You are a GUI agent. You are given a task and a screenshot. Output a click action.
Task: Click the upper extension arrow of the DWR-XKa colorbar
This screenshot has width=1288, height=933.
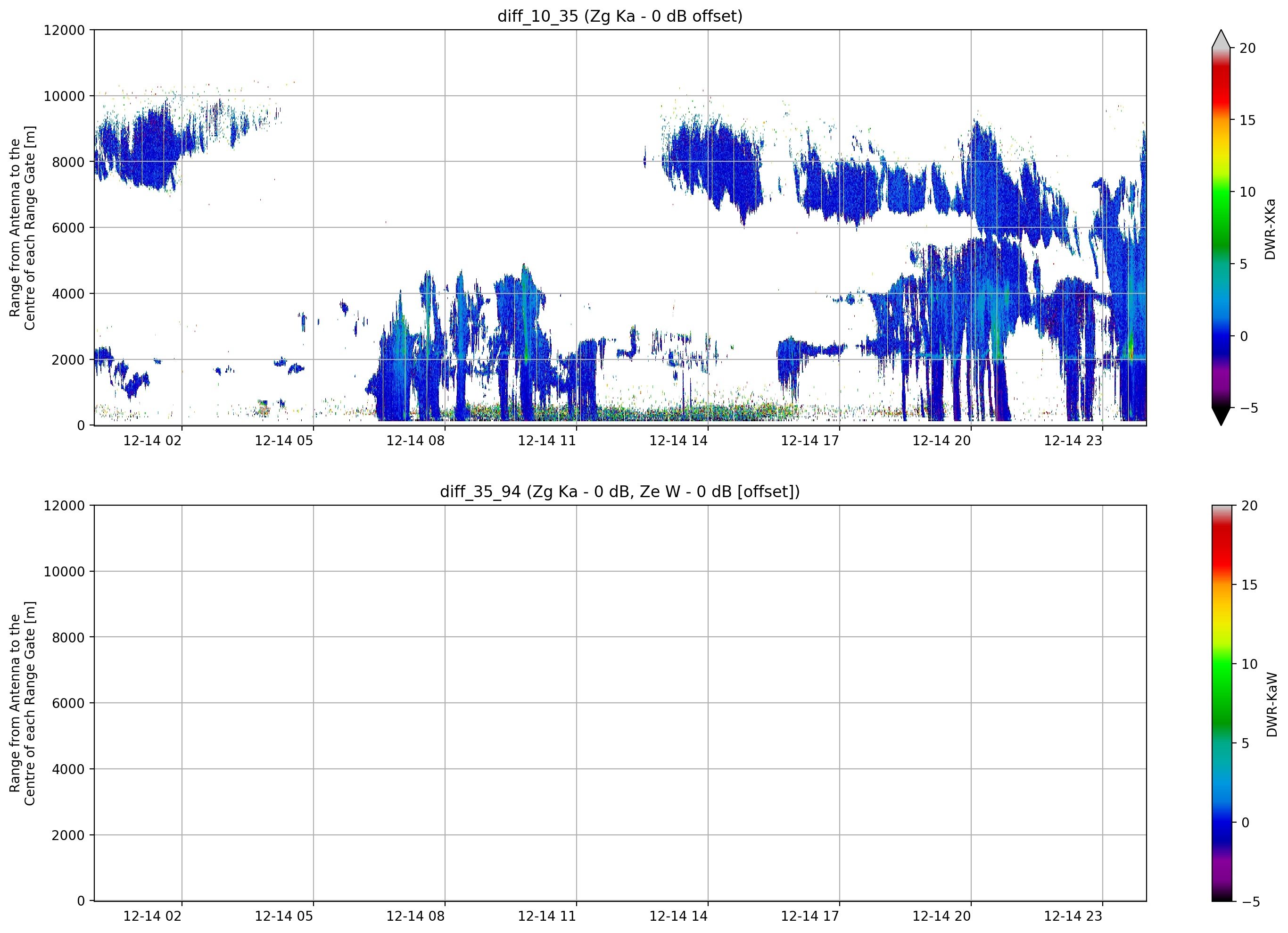point(1221,39)
